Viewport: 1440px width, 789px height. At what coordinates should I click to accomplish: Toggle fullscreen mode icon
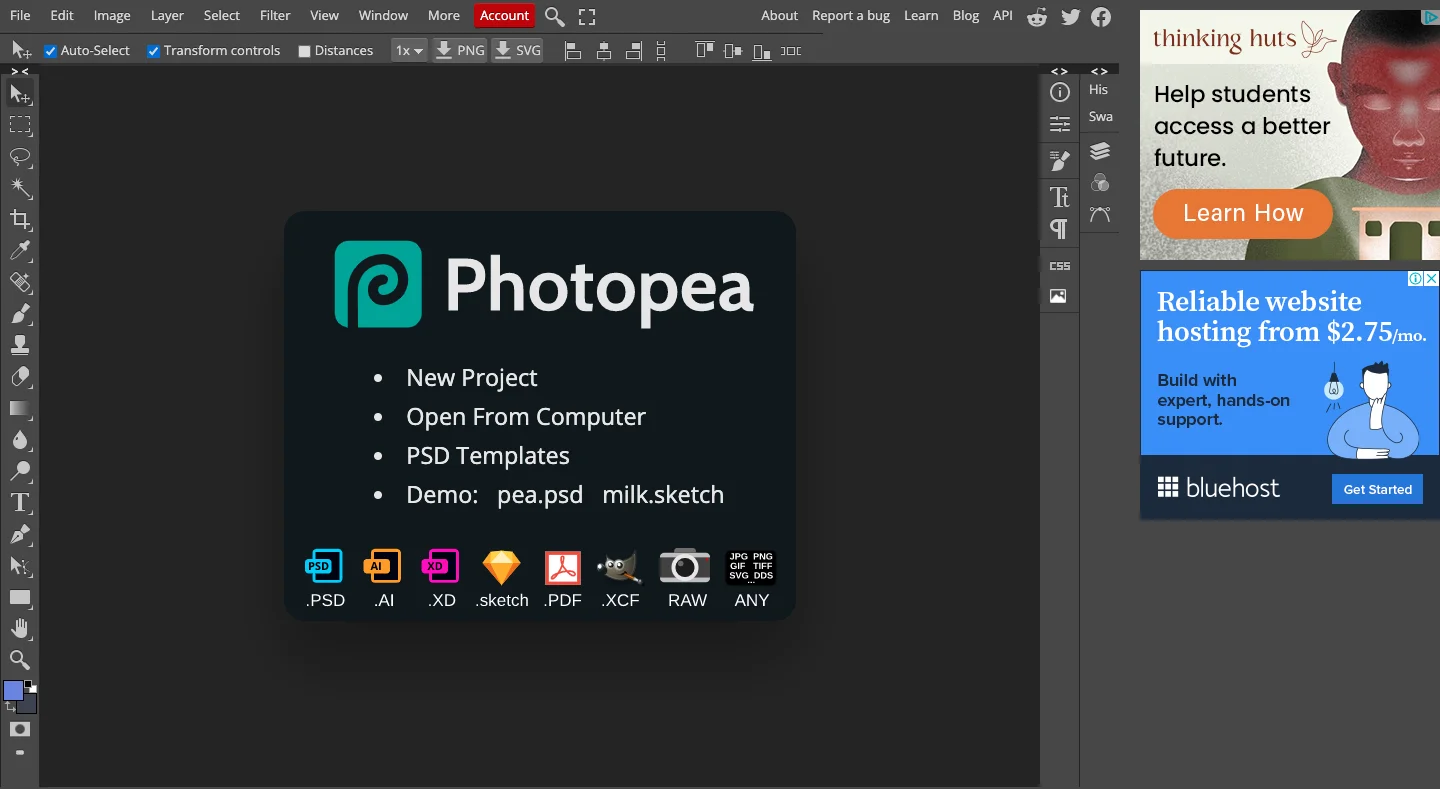coord(587,16)
